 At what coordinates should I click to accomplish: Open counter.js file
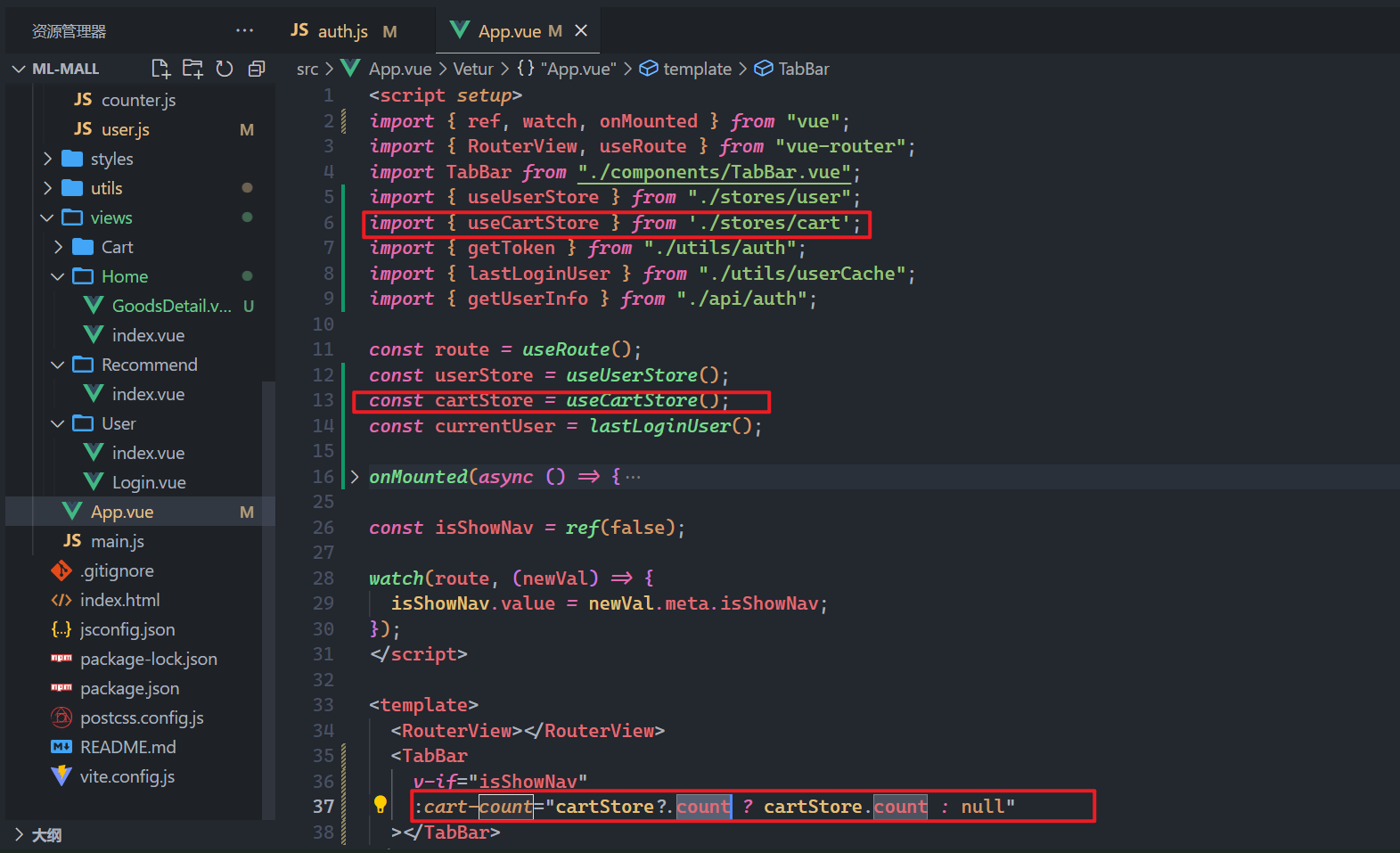(138, 100)
